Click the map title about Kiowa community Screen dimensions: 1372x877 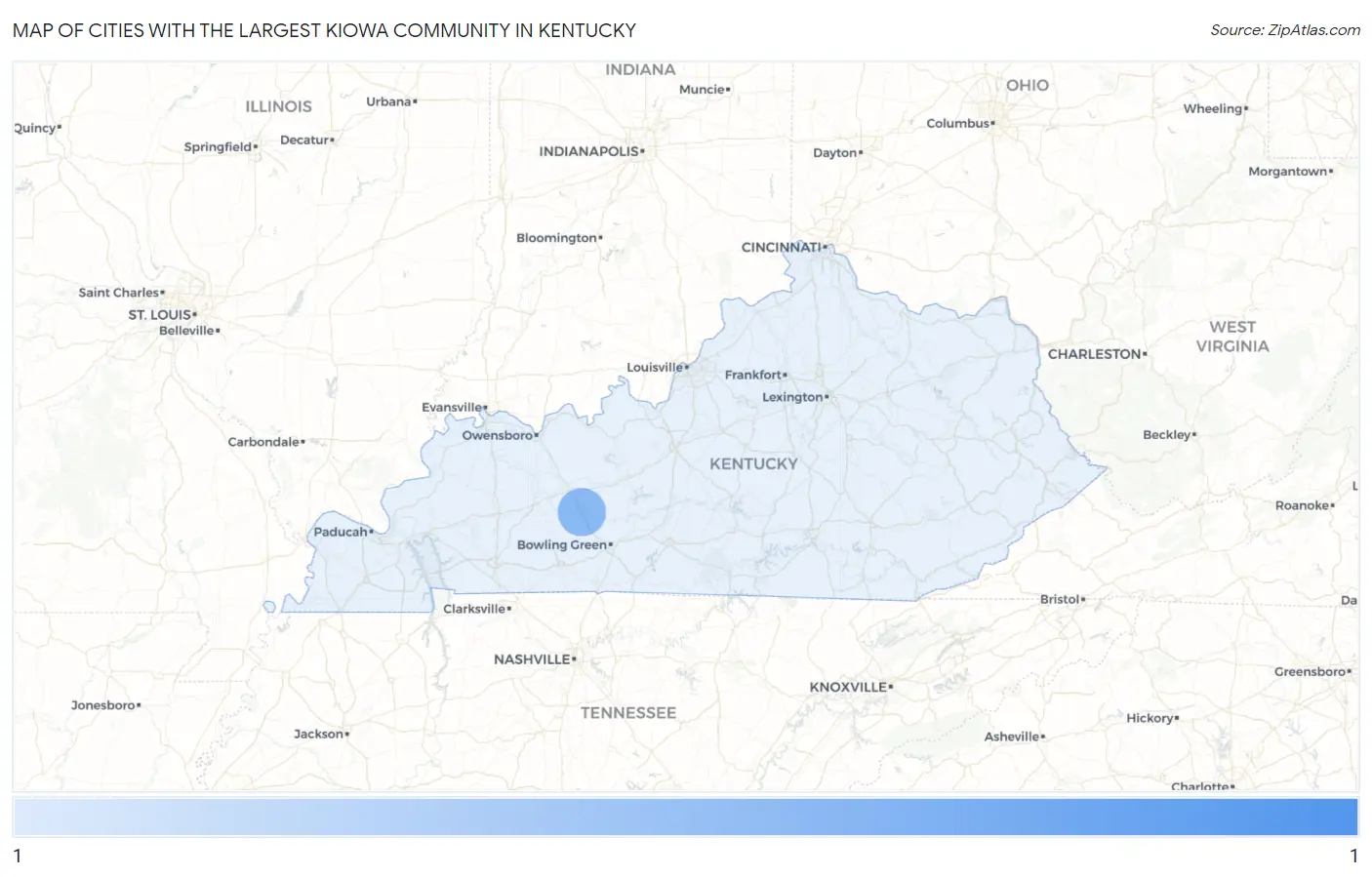(x=324, y=30)
